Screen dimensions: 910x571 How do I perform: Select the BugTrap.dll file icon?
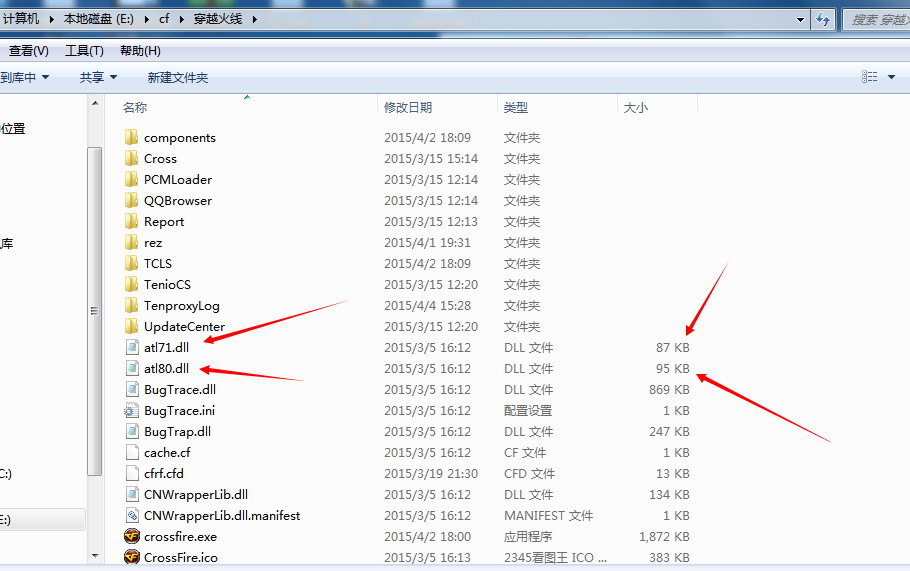coord(132,431)
